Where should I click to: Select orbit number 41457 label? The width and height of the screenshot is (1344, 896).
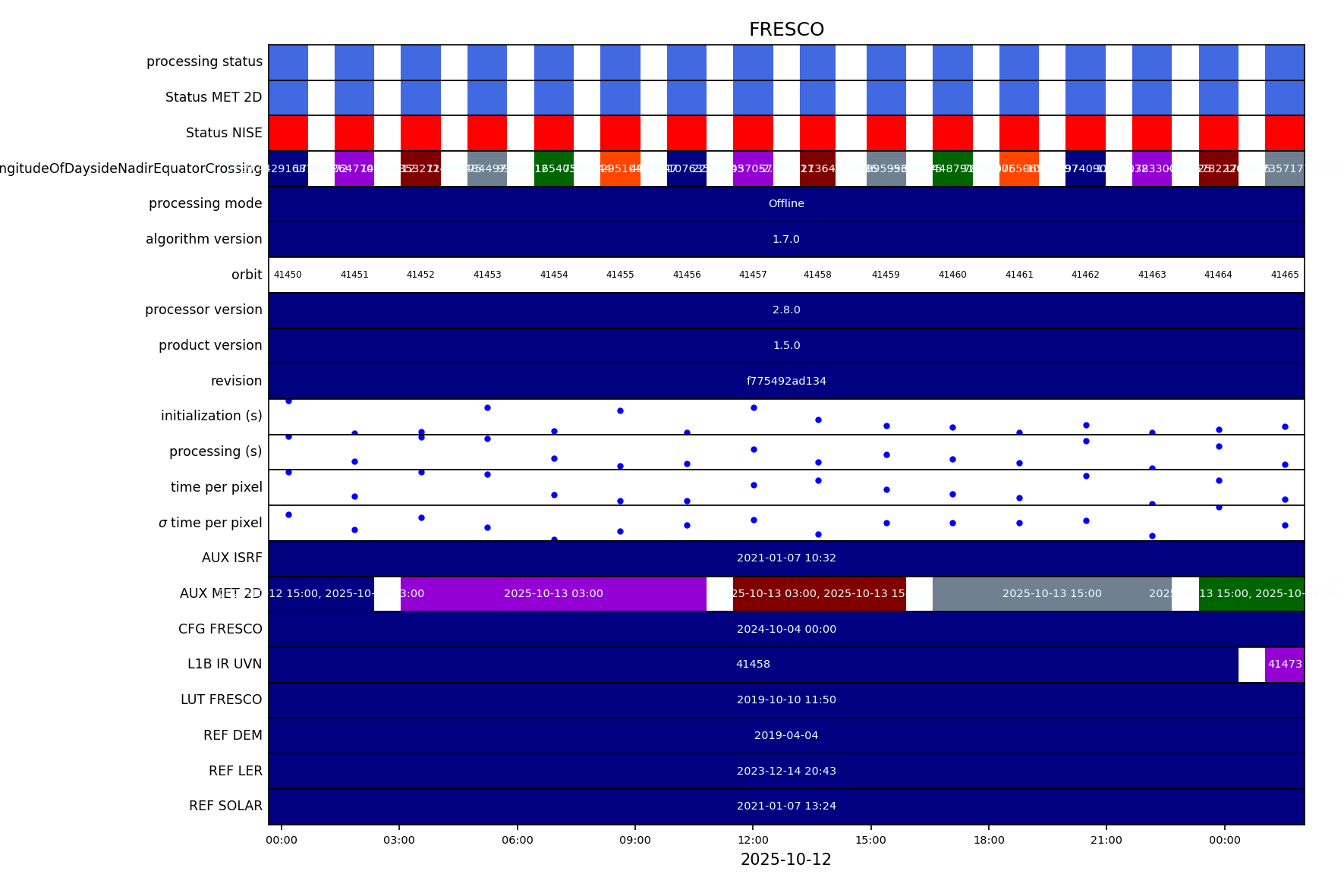(x=753, y=275)
